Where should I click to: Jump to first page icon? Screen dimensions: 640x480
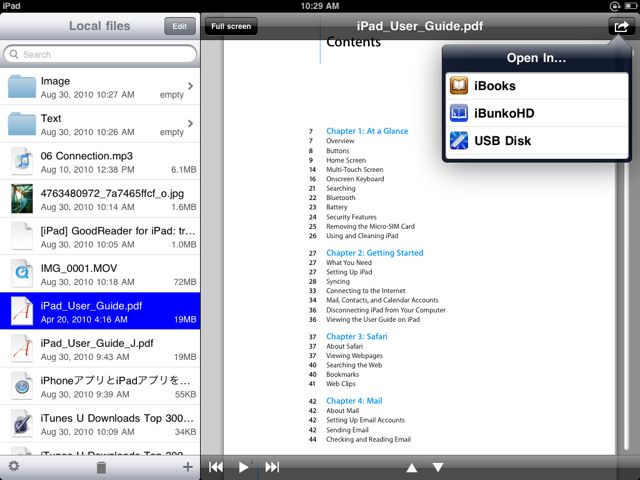pos(216,467)
